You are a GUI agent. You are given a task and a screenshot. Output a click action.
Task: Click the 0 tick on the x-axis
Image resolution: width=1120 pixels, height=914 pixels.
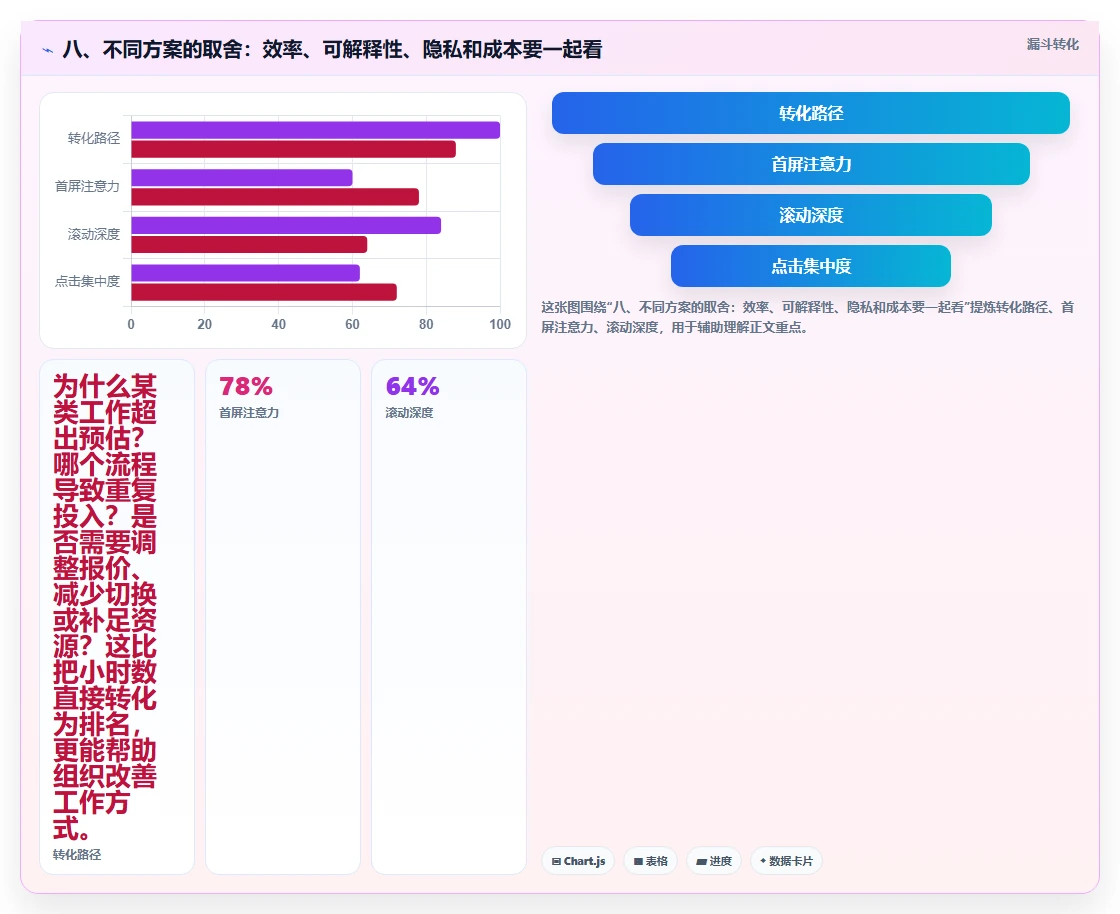click(x=131, y=324)
